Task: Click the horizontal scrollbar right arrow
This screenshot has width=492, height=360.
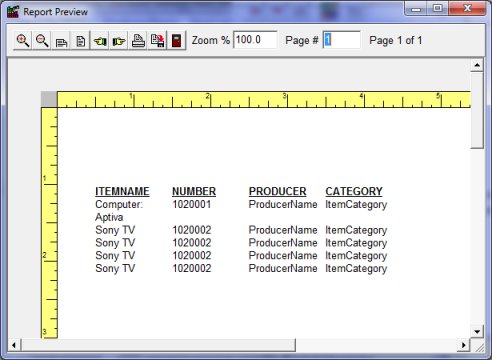Action: pyautogui.click(x=463, y=345)
